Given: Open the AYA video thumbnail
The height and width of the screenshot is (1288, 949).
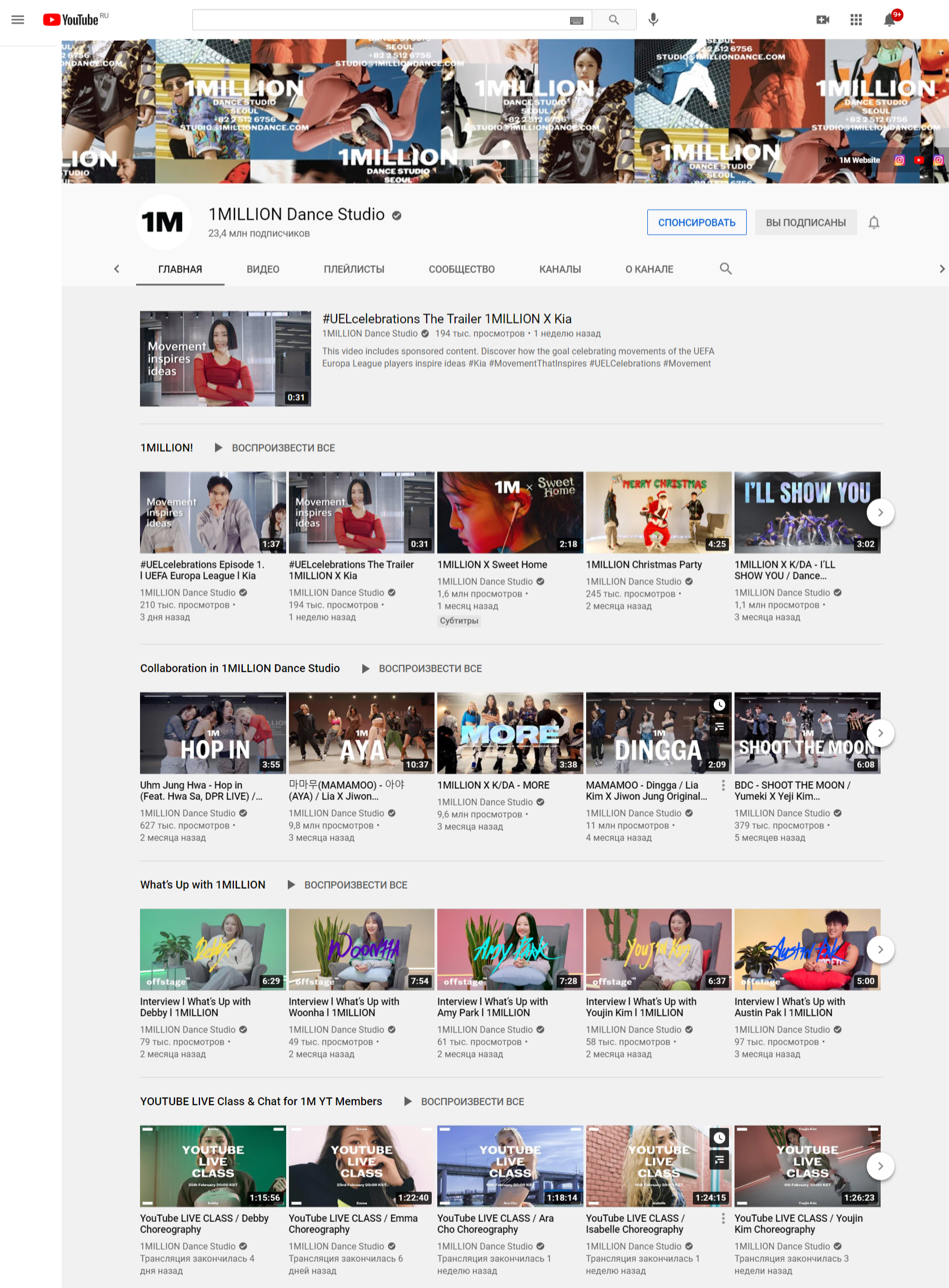Looking at the screenshot, I should (361, 733).
